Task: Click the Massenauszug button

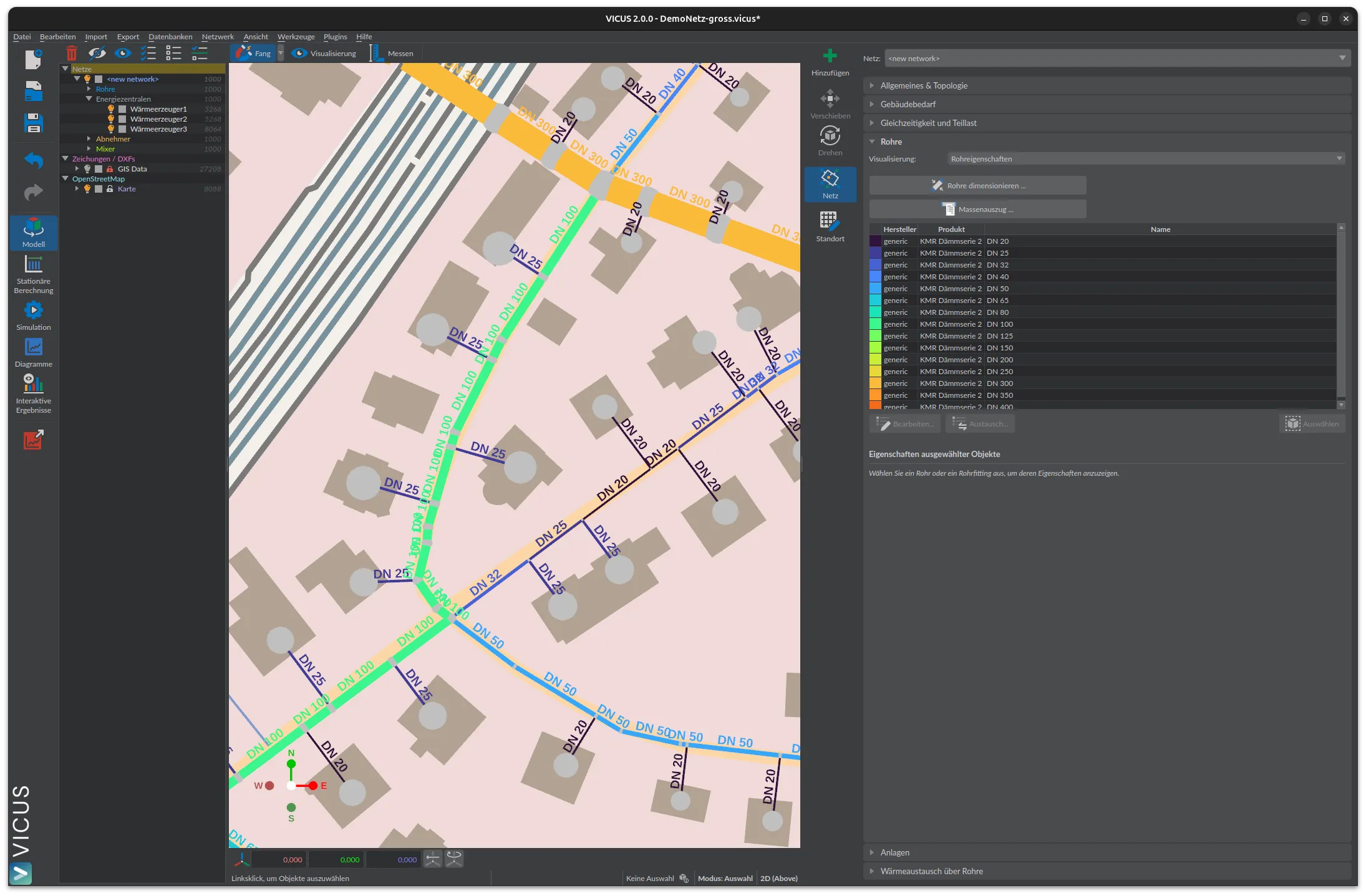Action: 977,209
